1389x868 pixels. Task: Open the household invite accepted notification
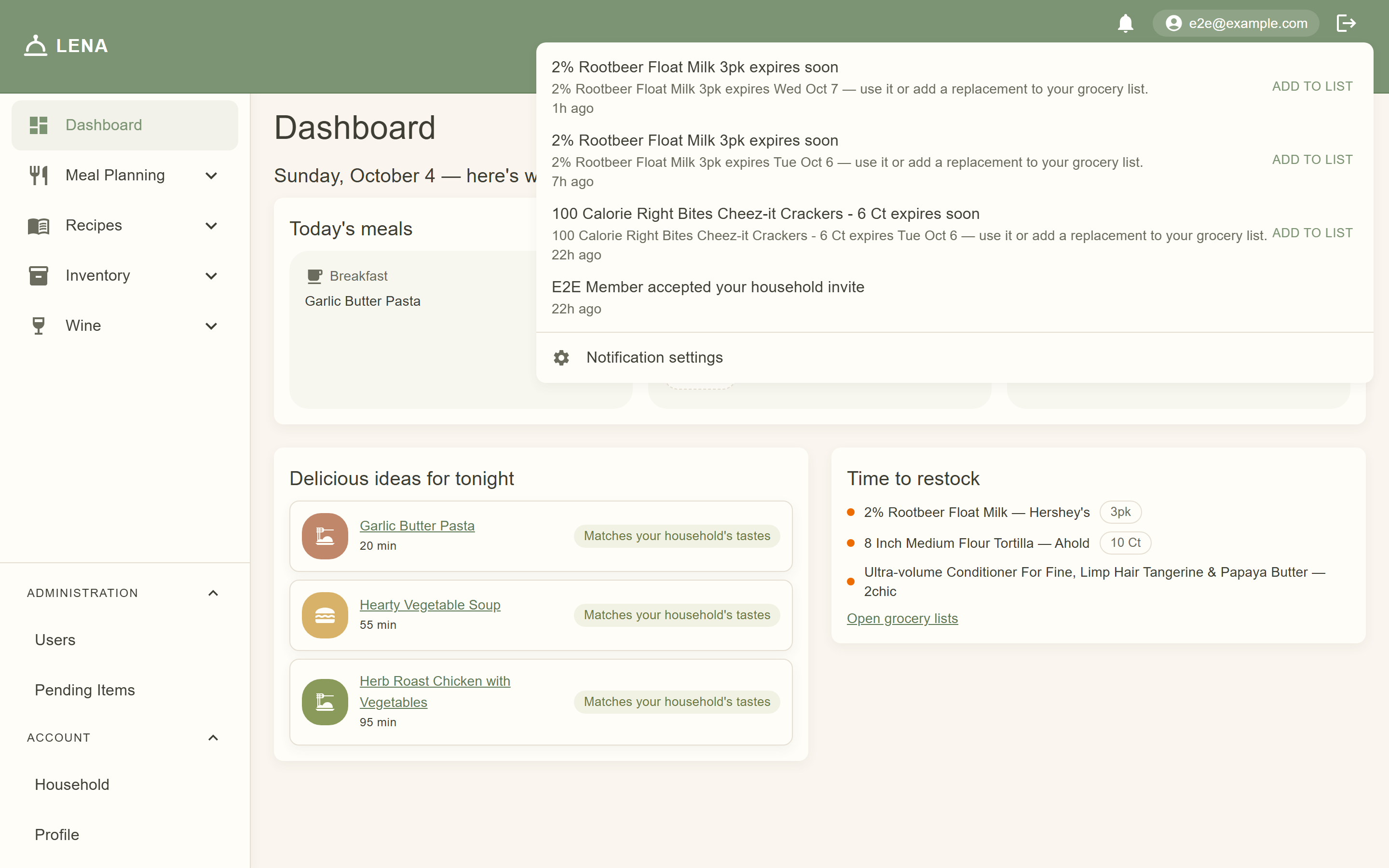tap(954, 298)
